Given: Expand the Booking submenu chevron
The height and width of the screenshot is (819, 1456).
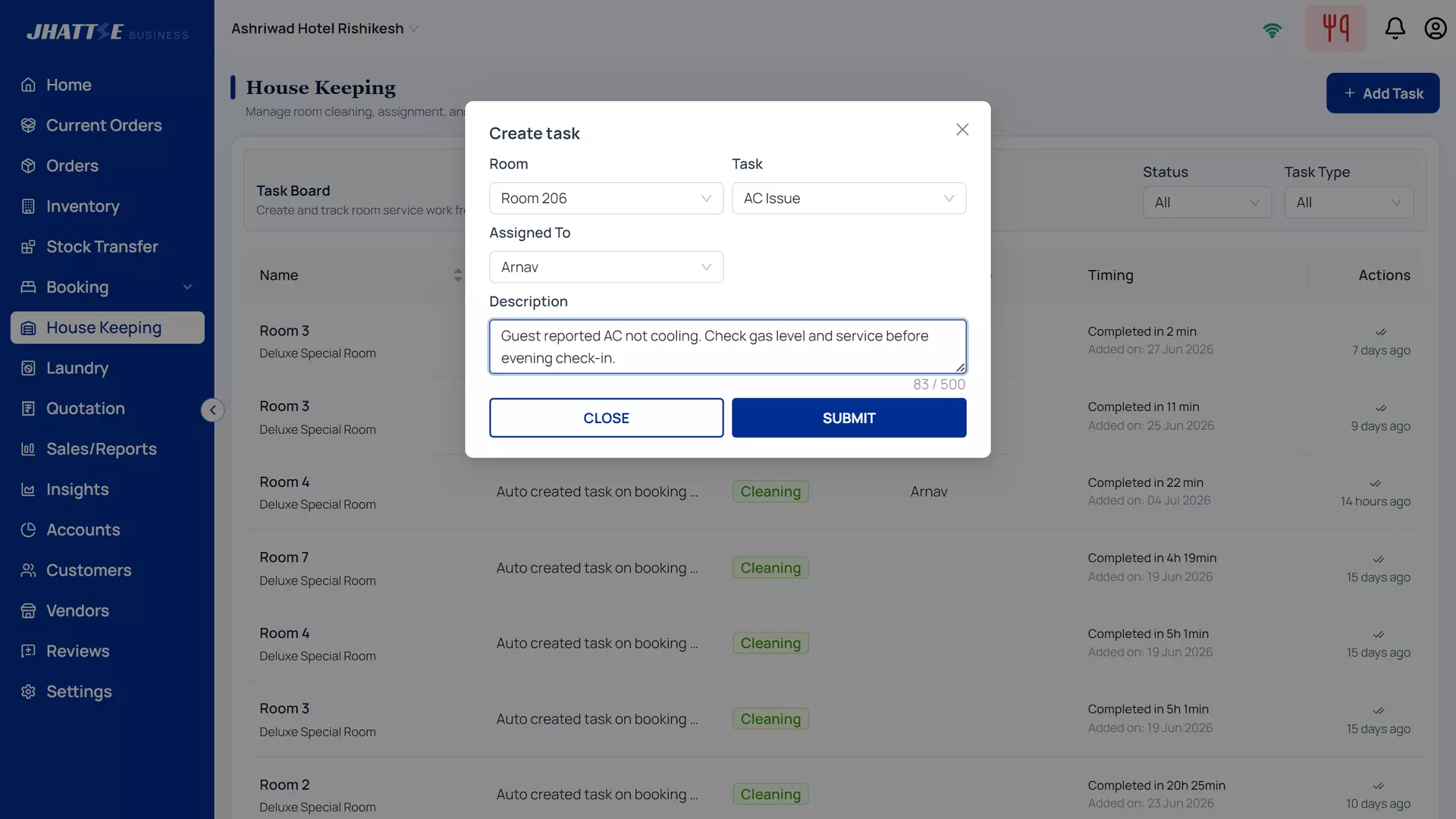Looking at the screenshot, I should pos(187,287).
